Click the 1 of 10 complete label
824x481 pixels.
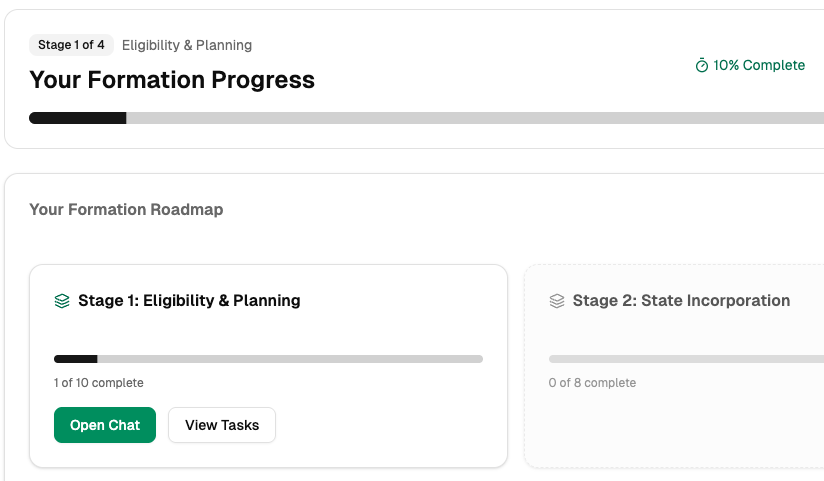pyautogui.click(x=98, y=383)
